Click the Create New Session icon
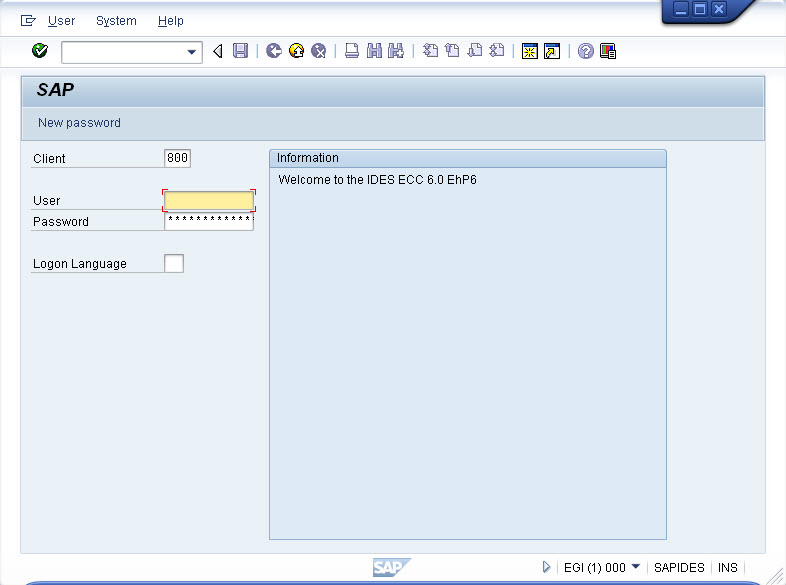 pos(530,51)
